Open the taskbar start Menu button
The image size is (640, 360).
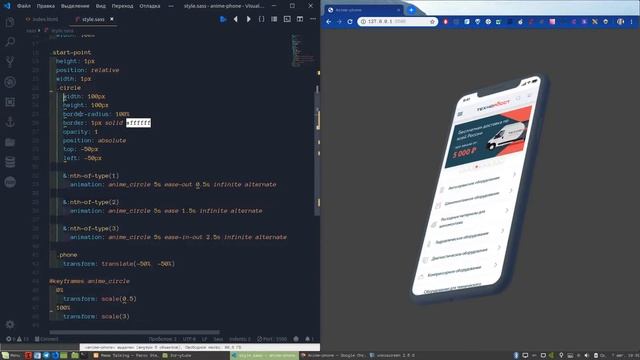[x=11, y=356]
